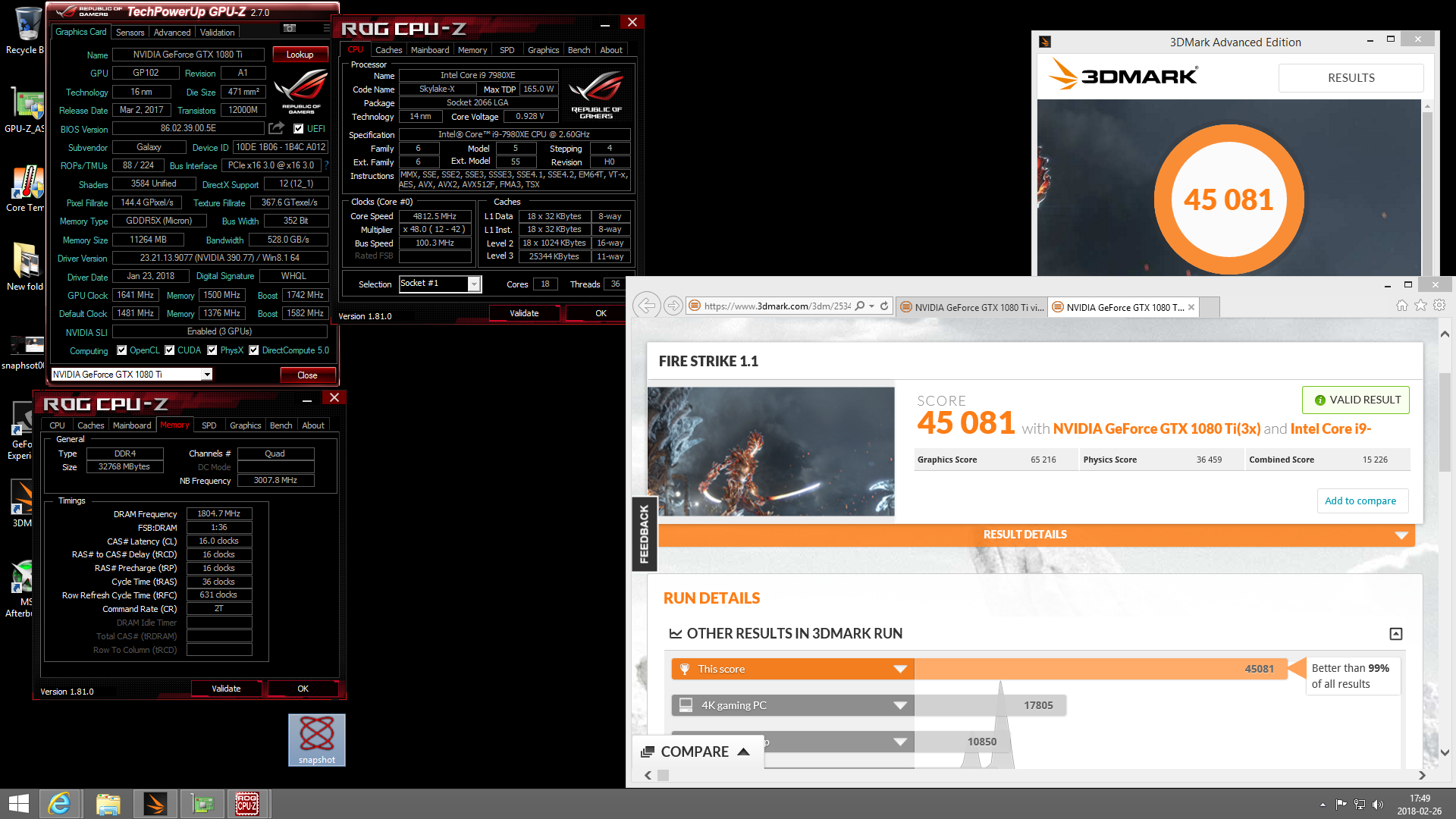Open GPU selection dropdown in GPU-Z

(206, 375)
